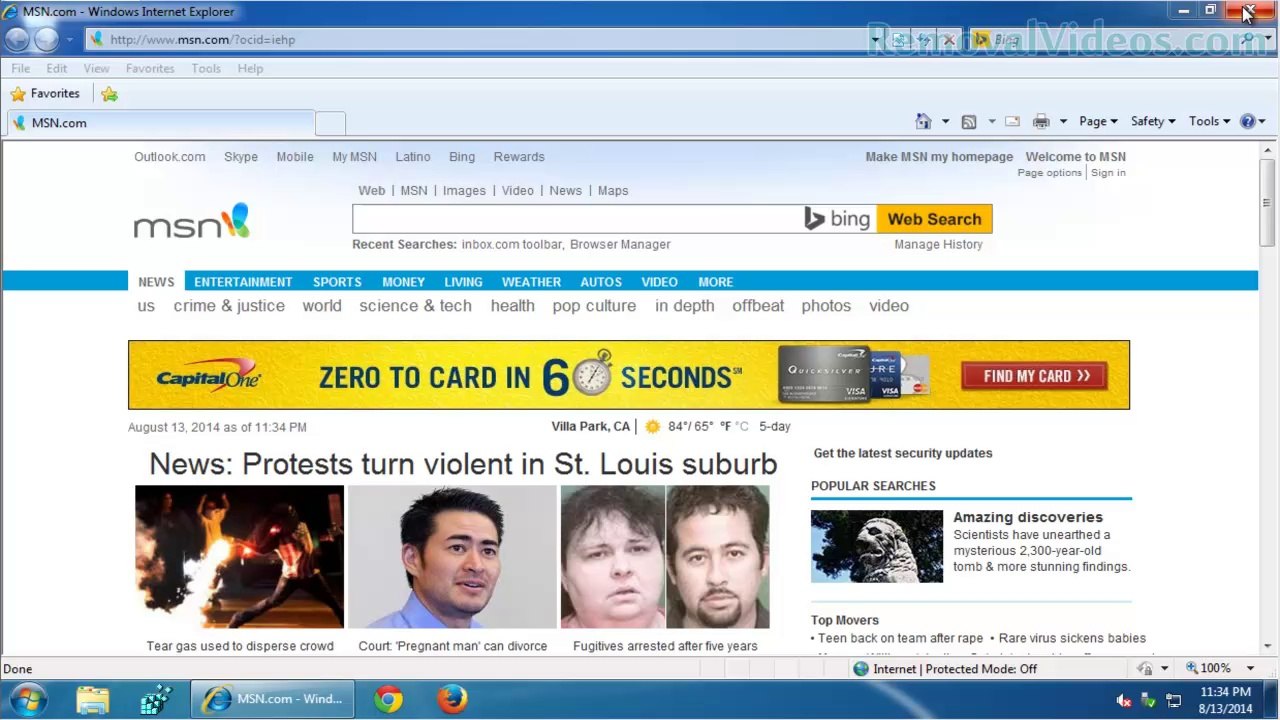The image size is (1280, 720).
Task: Open the Skype link
Action: [x=241, y=157]
